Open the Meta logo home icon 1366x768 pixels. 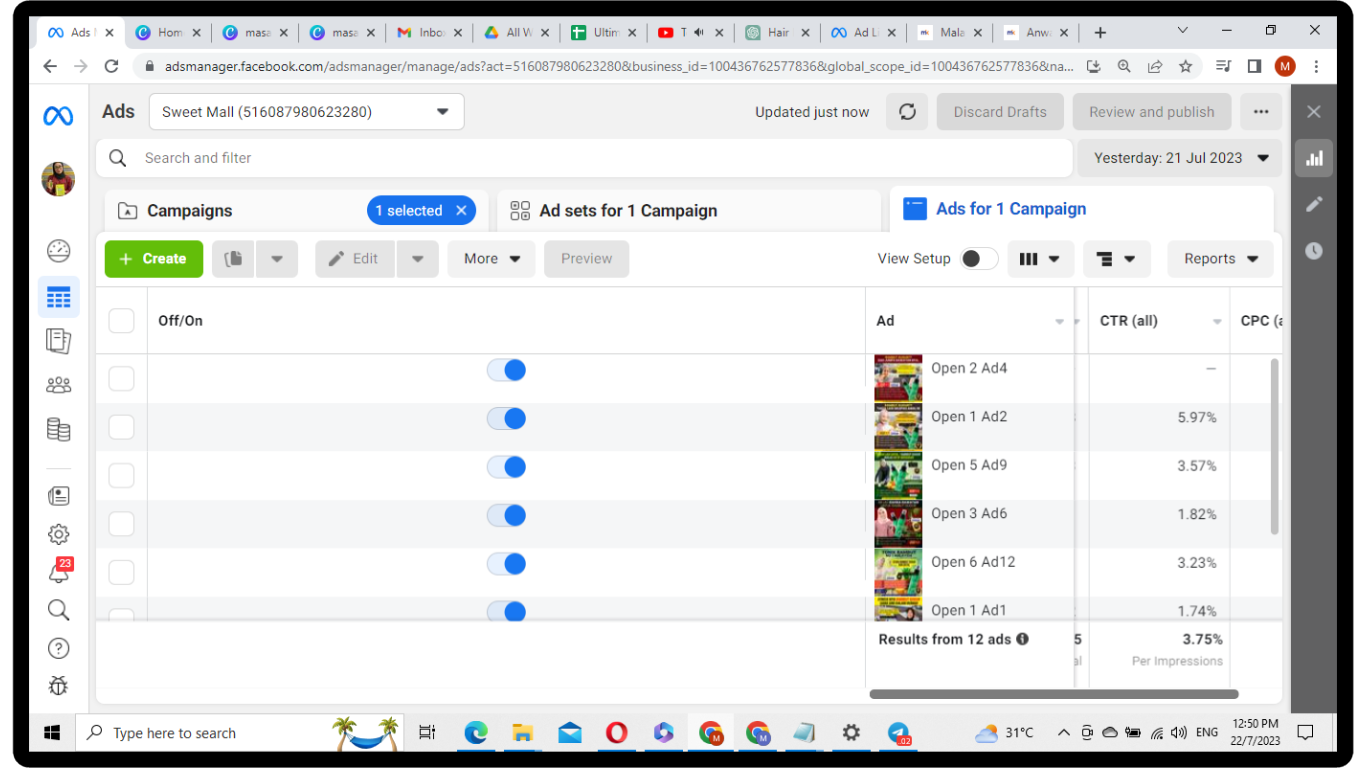click(58, 116)
